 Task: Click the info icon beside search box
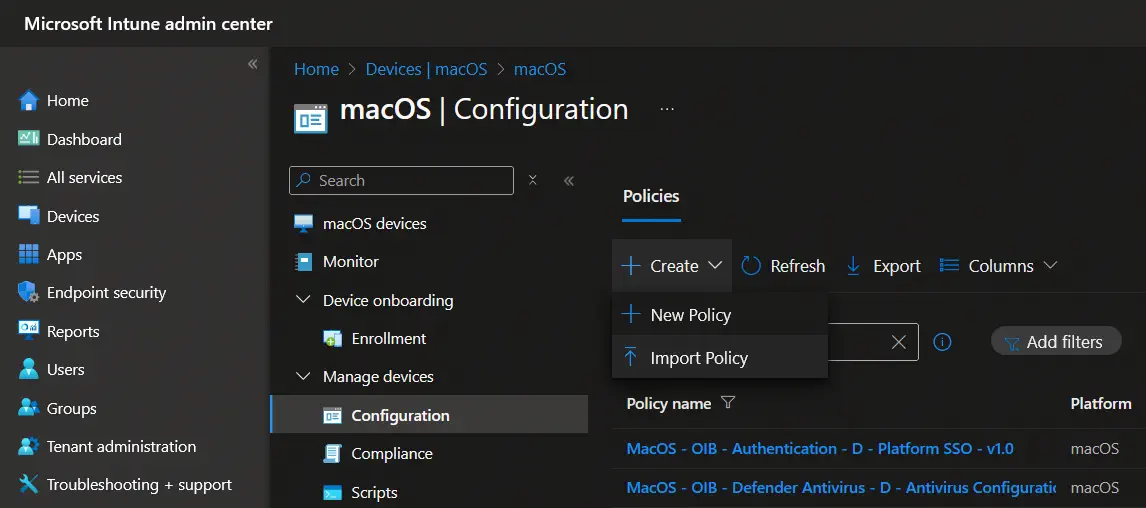pos(942,342)
